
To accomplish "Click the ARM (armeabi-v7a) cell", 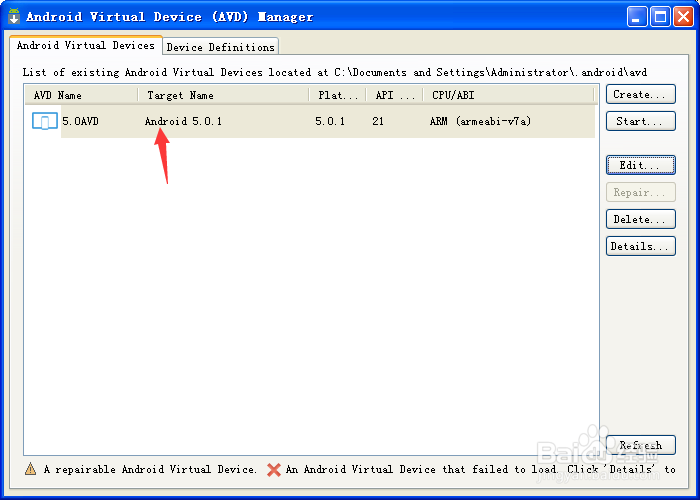I will coord(480,121).
